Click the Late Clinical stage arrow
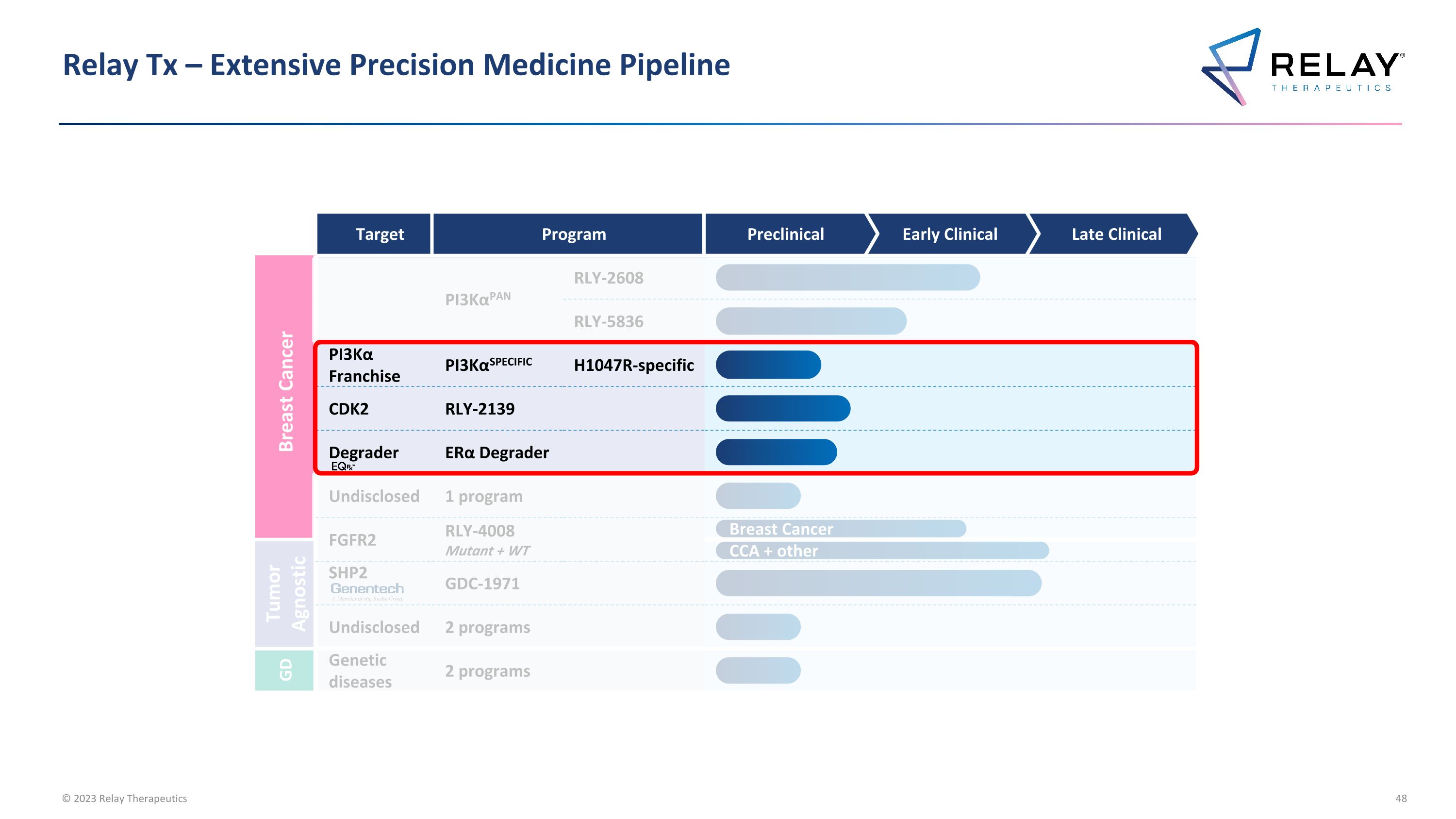The image size is (1456, 819). point(1116,234)
